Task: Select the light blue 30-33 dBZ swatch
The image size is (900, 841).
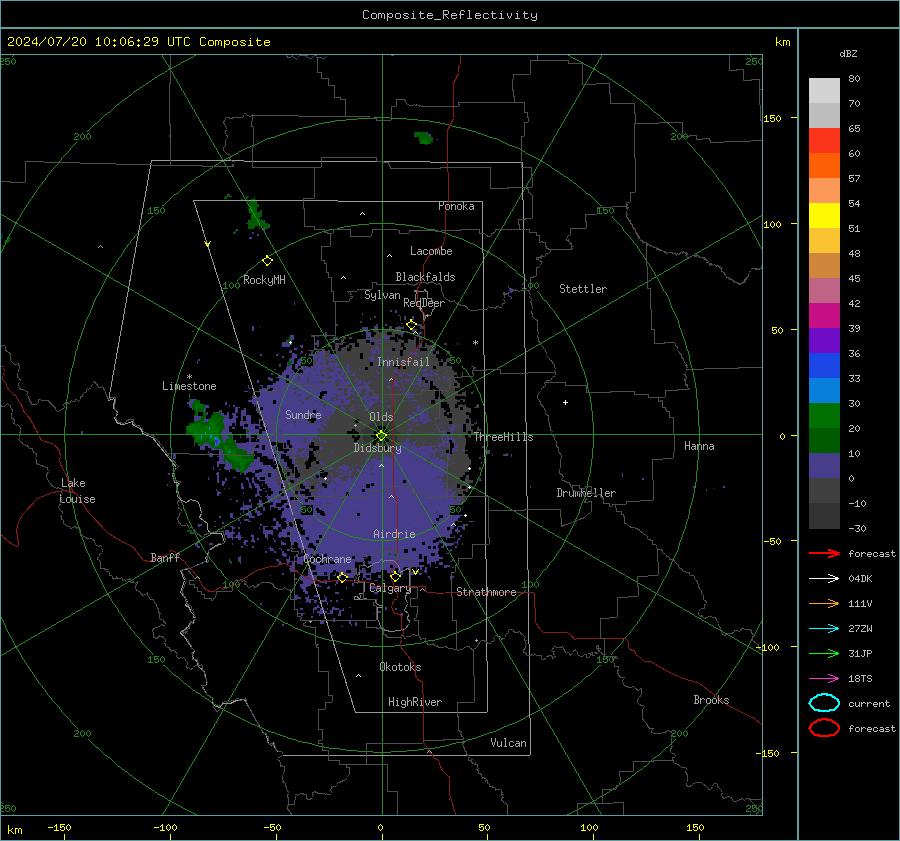Action: coord(824,390)
